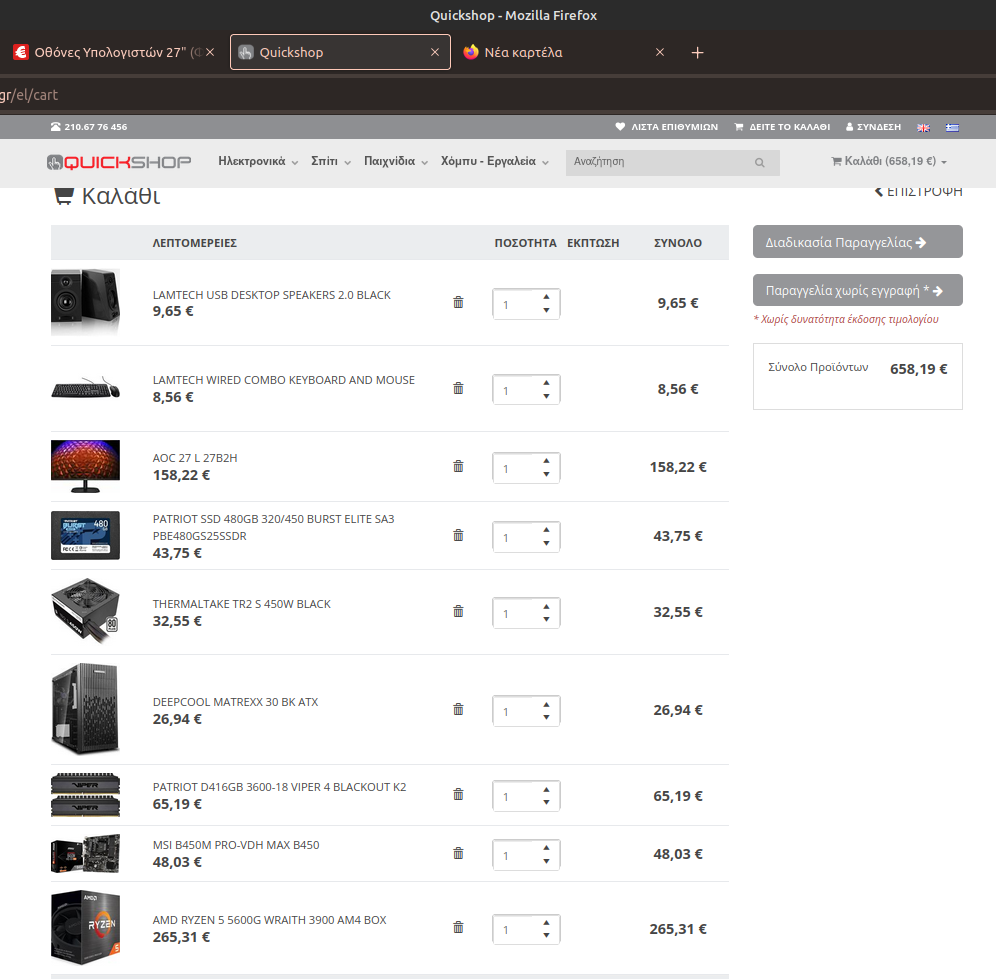Close the Νέα καρτέλα tab
Image resolution: width=996 pixels, height=979 pixels.
click(660, 52)
